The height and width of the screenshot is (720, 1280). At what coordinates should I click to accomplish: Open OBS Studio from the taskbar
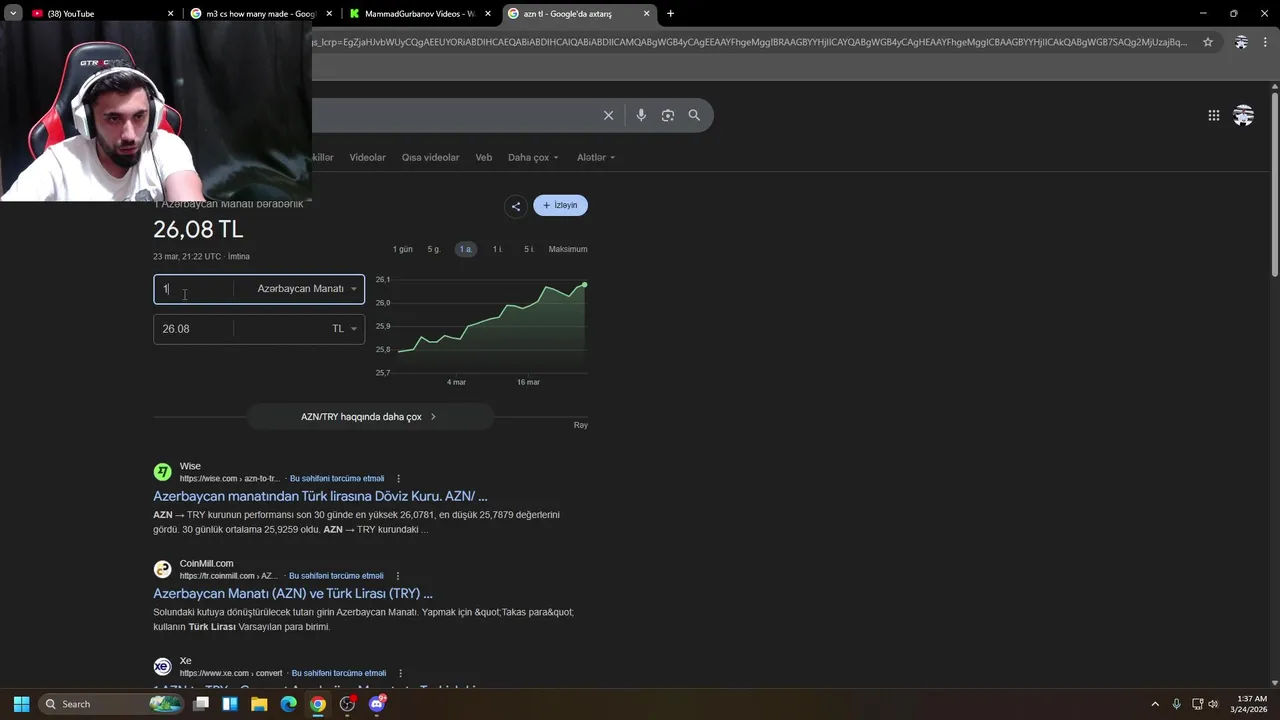point(347,704)
